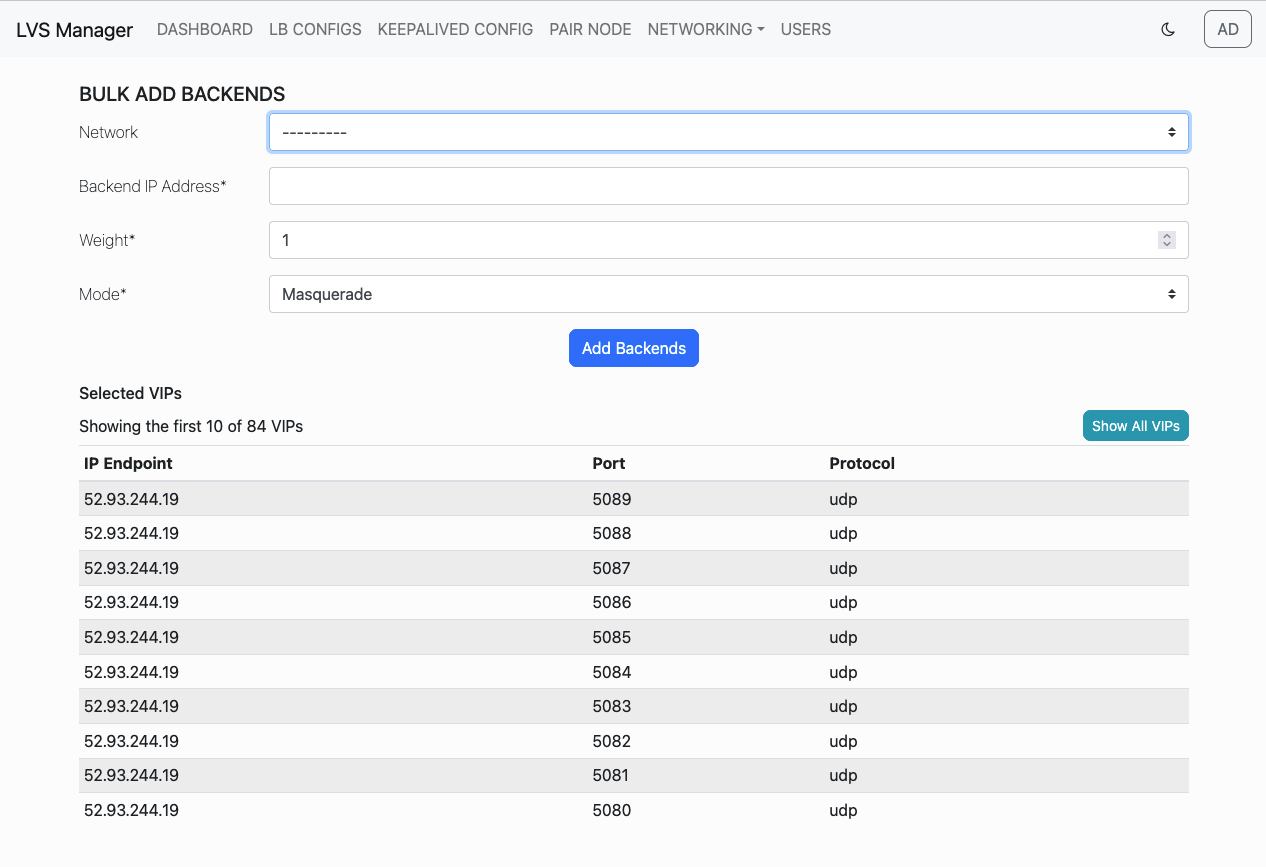The height and width of the screenshot is (867, 1266).
Task: Open the Users page
Action: (806, 29)
